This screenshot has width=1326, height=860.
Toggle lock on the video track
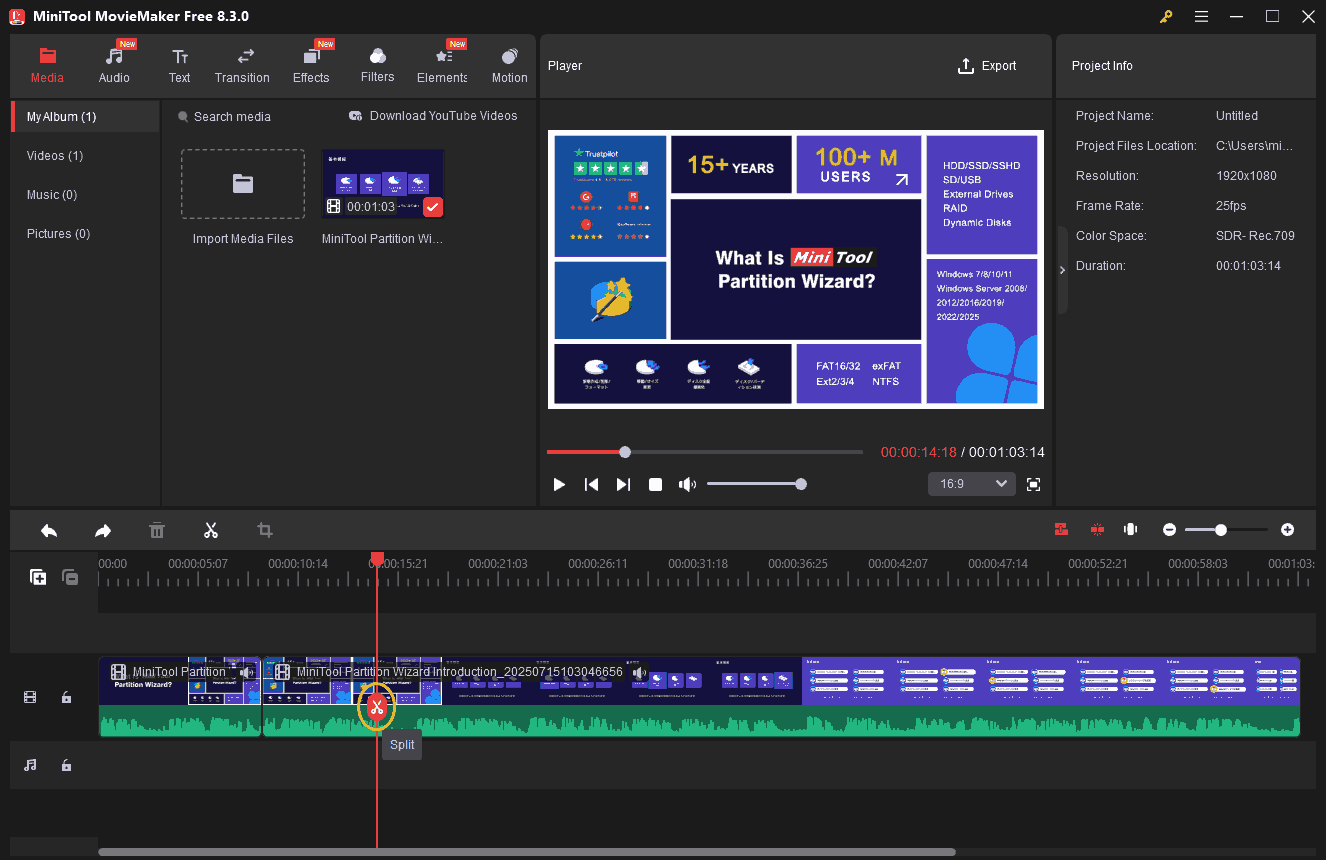66,697
